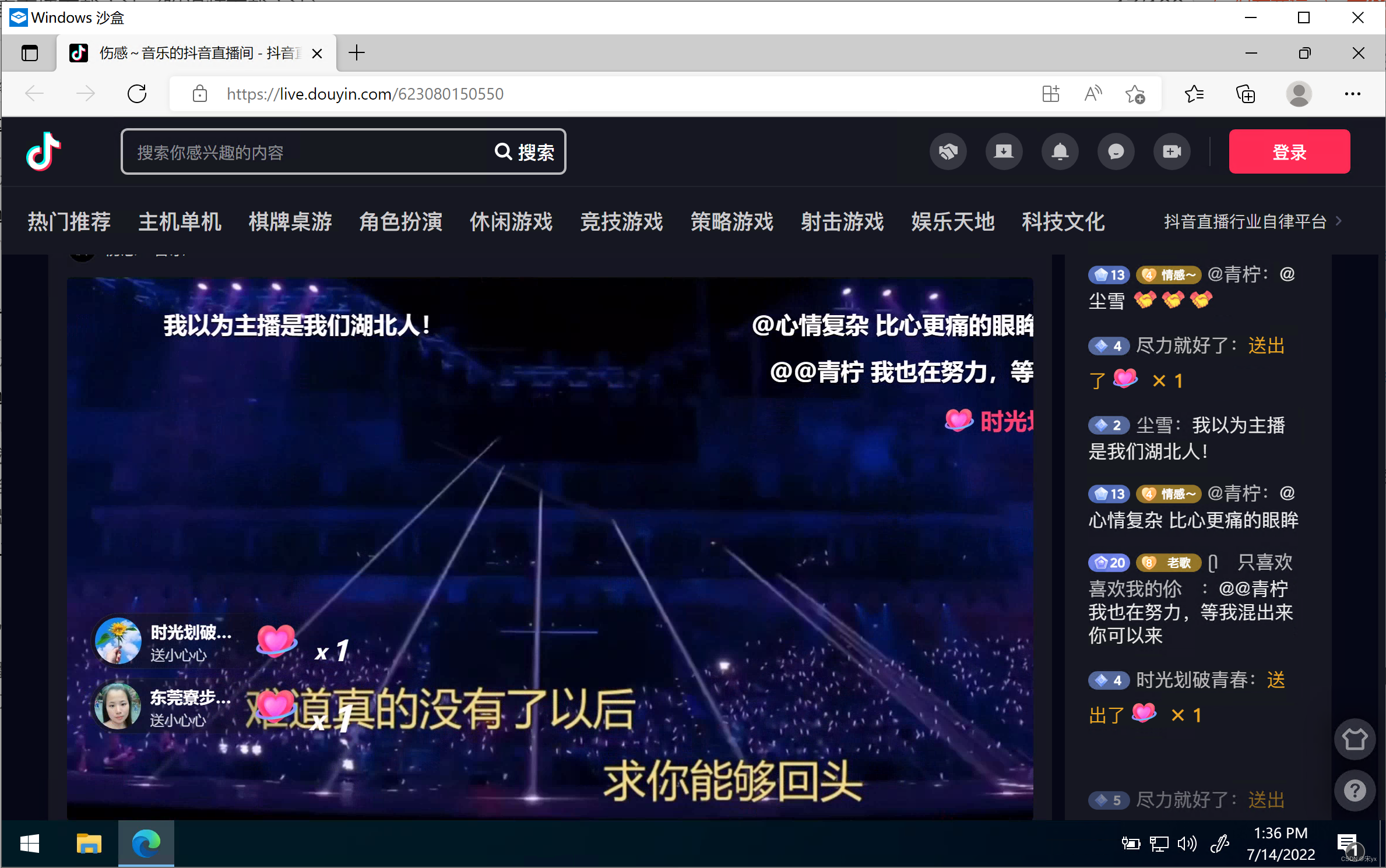Open File Explorer from the taskbar
Viewport: 1386px width, 868px height.
(89, 844)
